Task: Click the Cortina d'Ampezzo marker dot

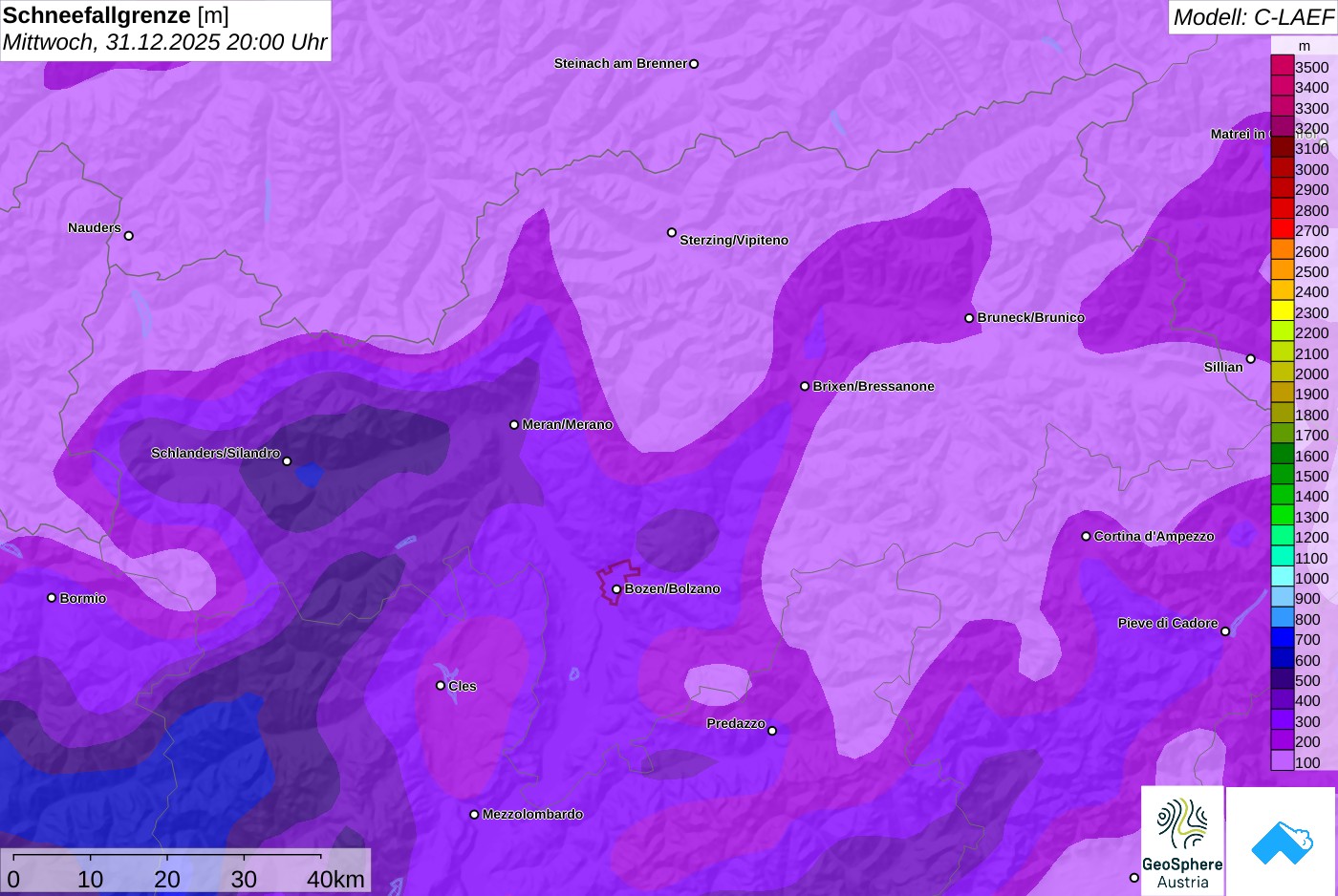Action: click(1086, 537)
